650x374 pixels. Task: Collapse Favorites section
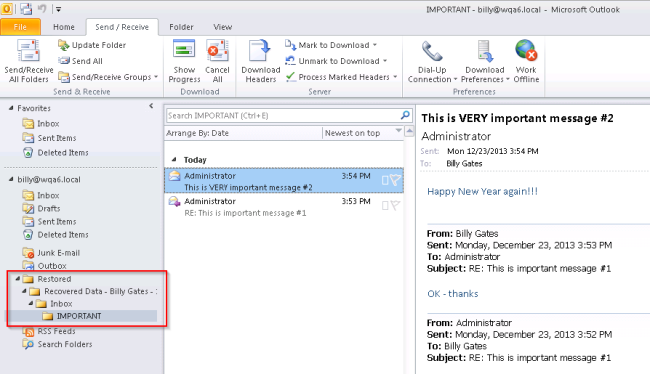tap(11, 108)
